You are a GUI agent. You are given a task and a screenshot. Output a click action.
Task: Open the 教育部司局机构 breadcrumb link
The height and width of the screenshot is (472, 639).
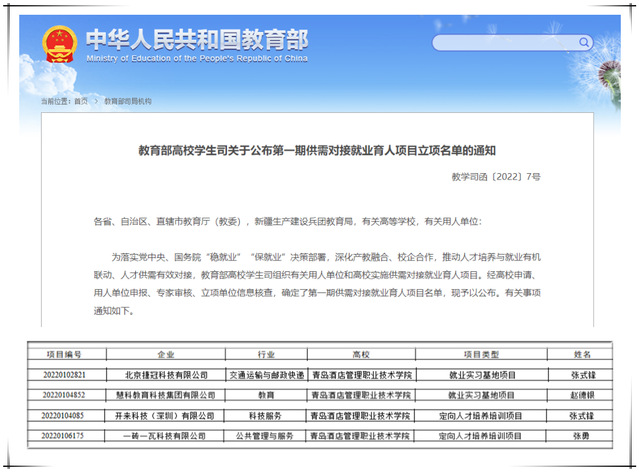(x=128, y=101)
